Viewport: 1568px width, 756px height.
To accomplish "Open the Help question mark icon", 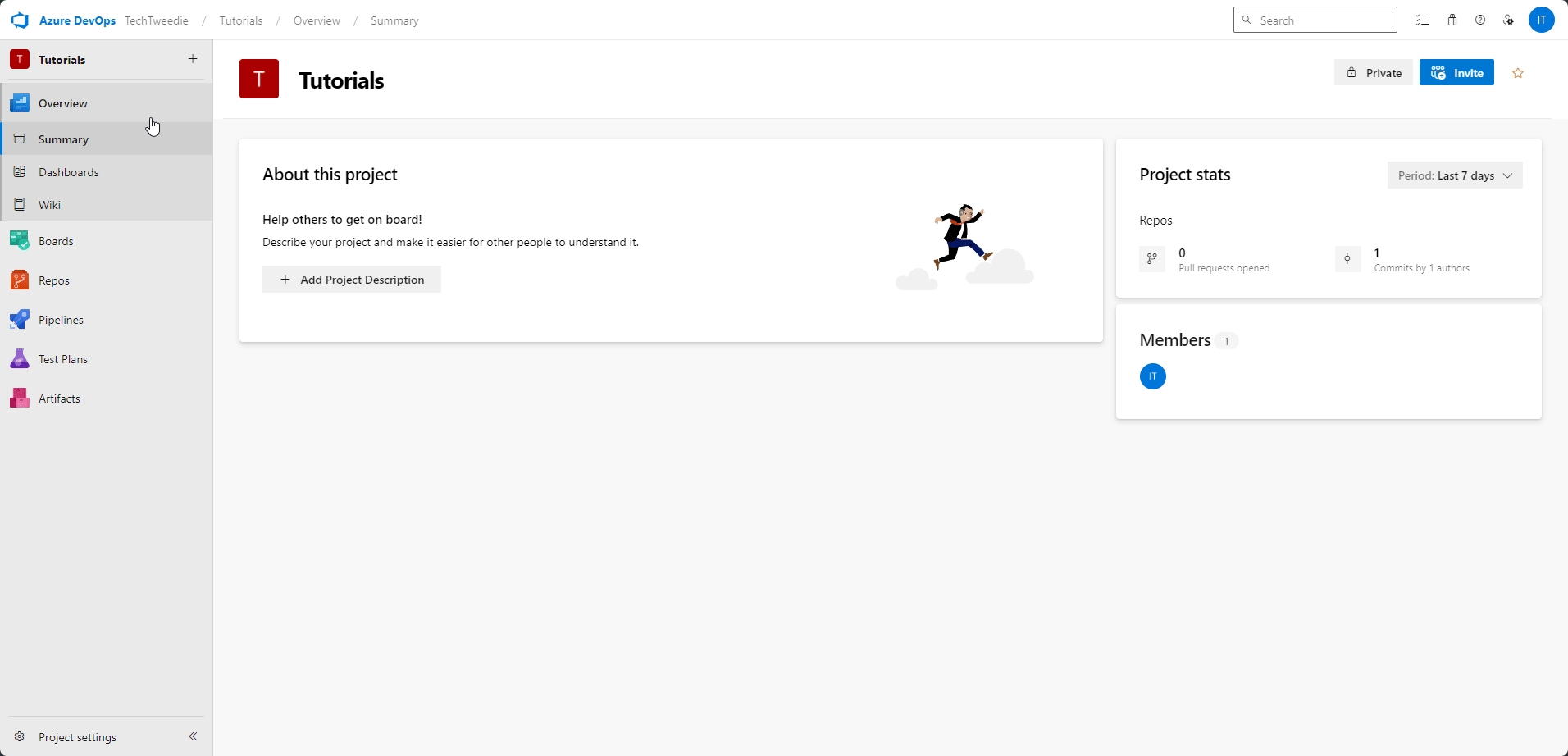I will click(1481, 20).
